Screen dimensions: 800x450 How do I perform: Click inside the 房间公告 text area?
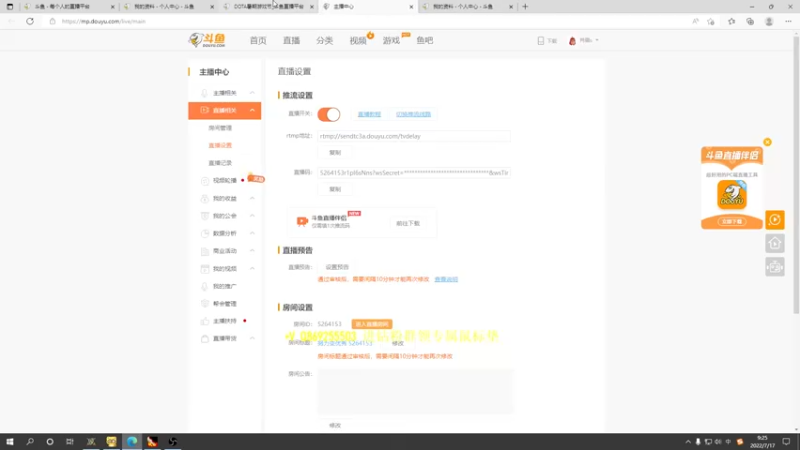pyautogui.click(x=415, y=391)
